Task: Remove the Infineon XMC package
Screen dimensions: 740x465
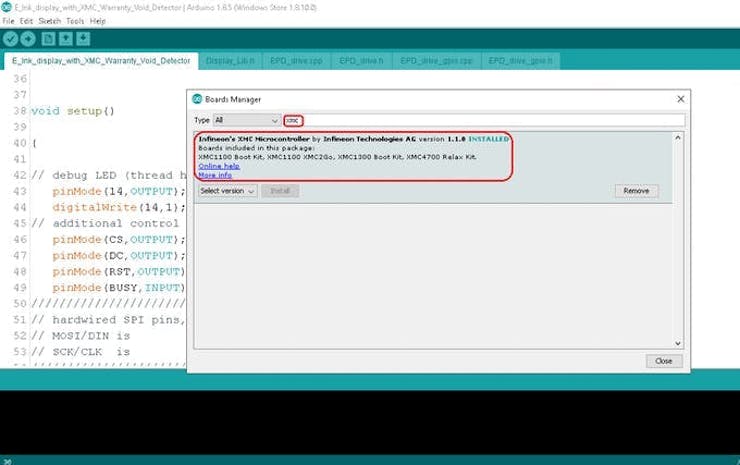Action: [x=636, y=191]
